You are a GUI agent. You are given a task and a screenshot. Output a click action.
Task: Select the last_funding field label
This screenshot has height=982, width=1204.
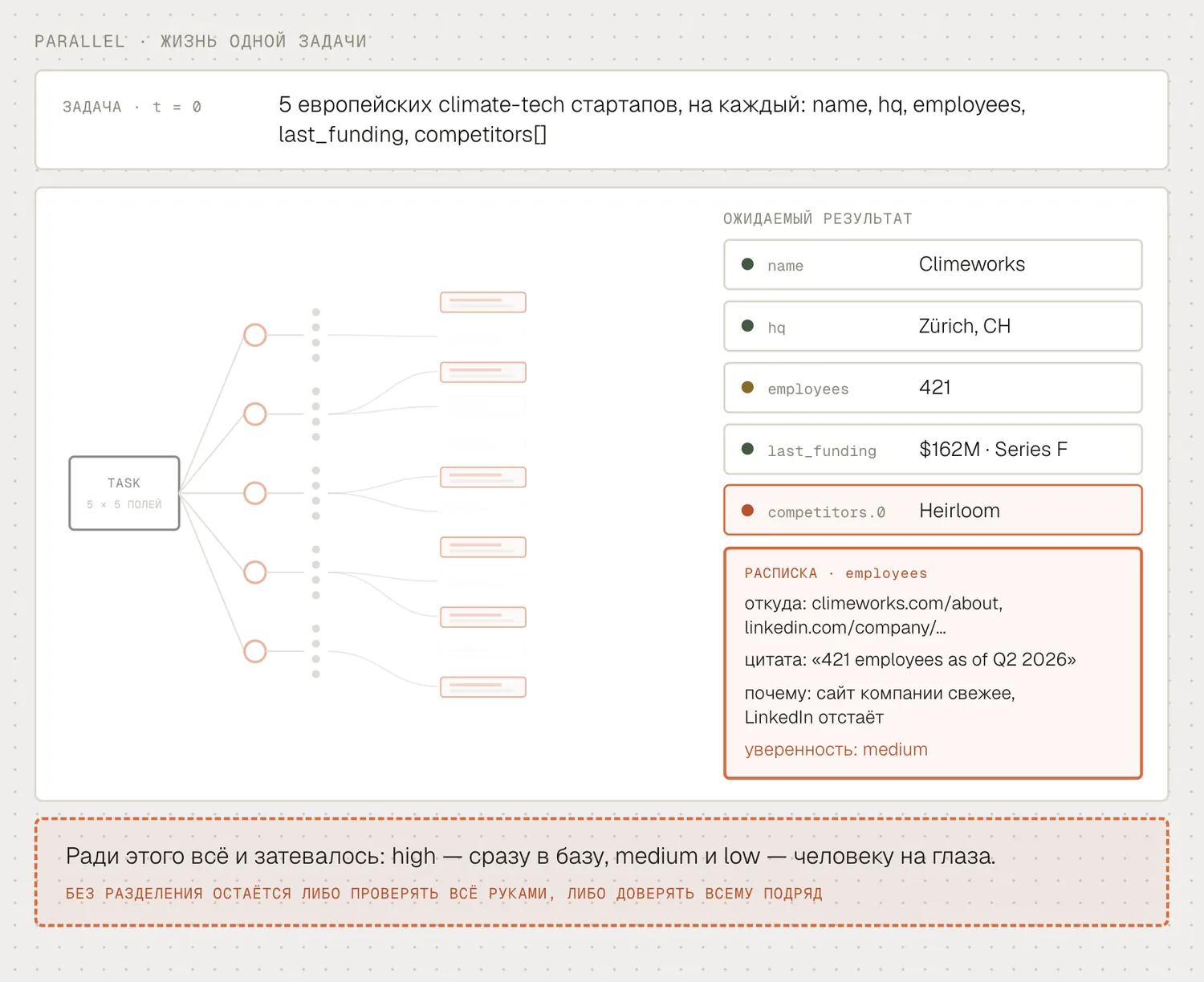[x=822, y=450]
